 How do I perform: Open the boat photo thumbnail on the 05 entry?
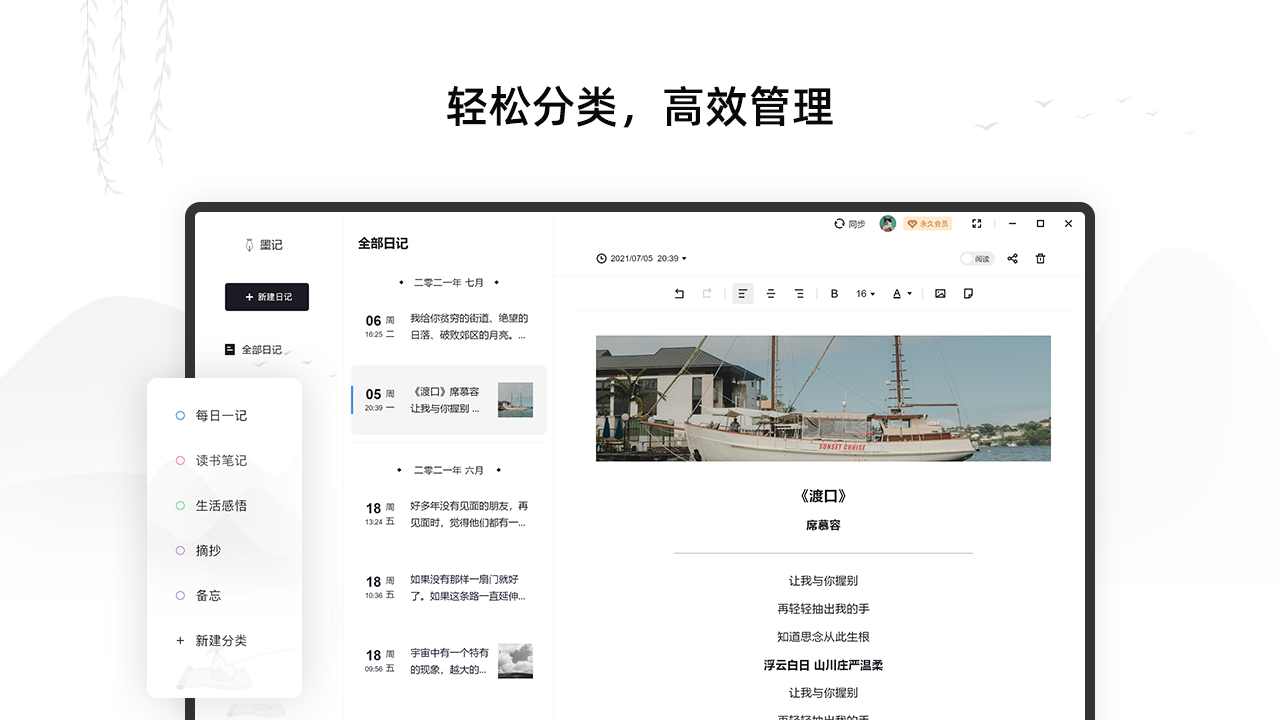coord(515,400)
